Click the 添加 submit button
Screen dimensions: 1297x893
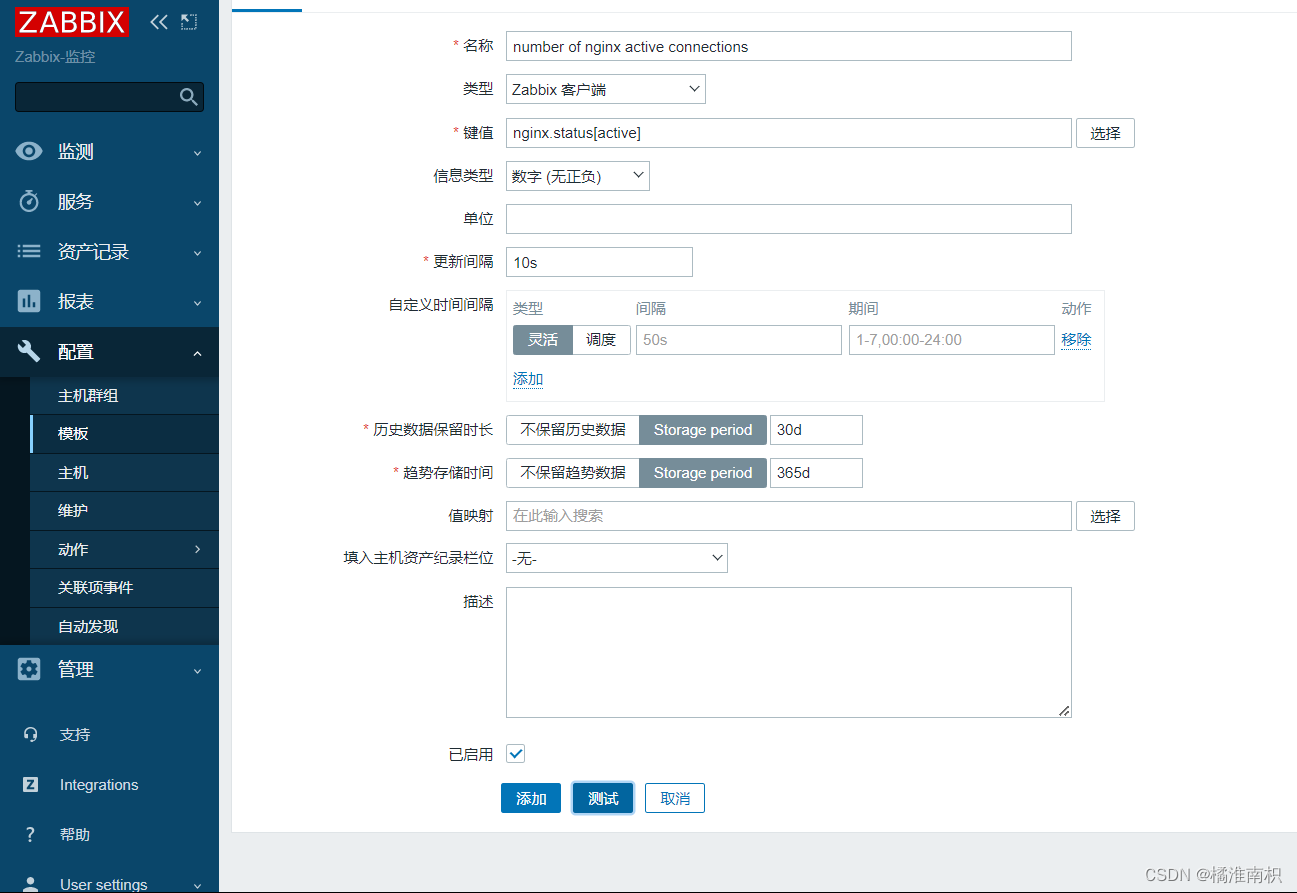[x=531, y=798]
